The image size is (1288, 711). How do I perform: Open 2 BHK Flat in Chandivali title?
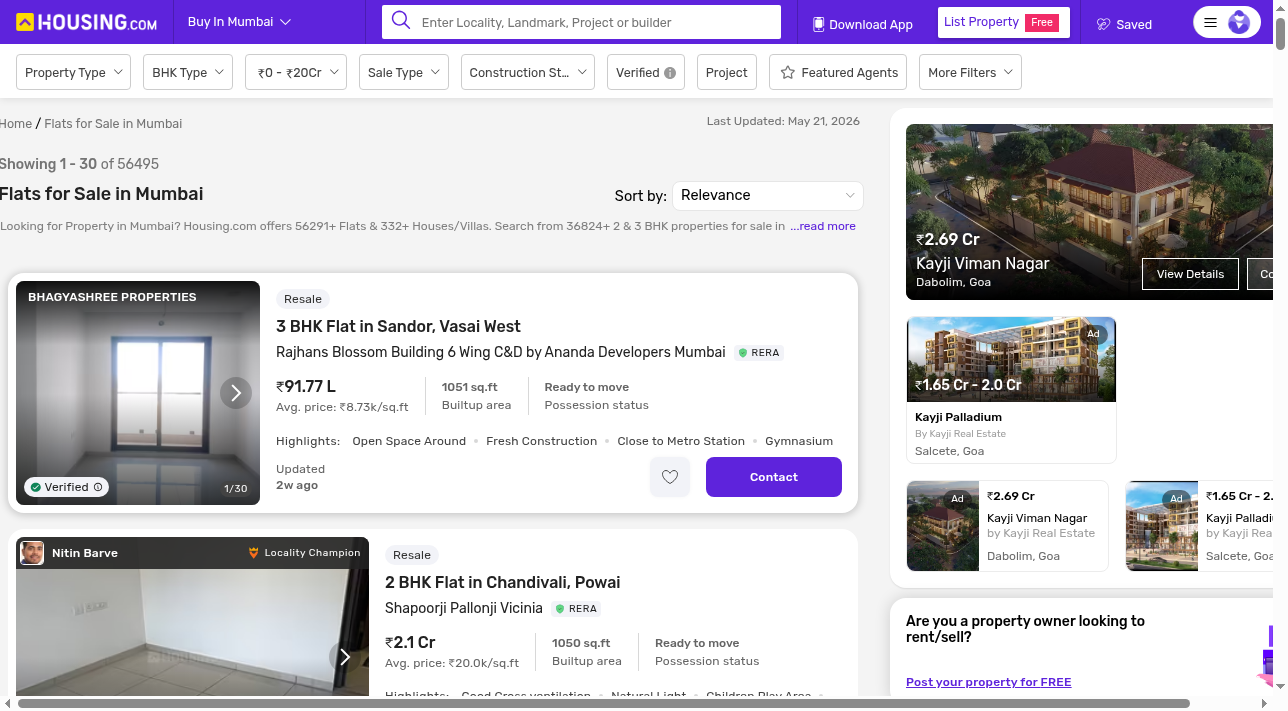[502, 582]
